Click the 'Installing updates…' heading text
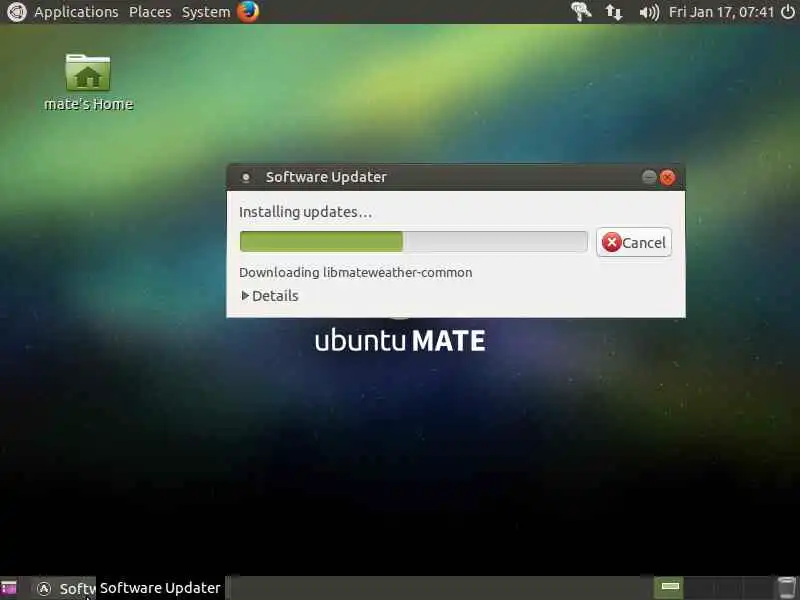 pos(306,212)
